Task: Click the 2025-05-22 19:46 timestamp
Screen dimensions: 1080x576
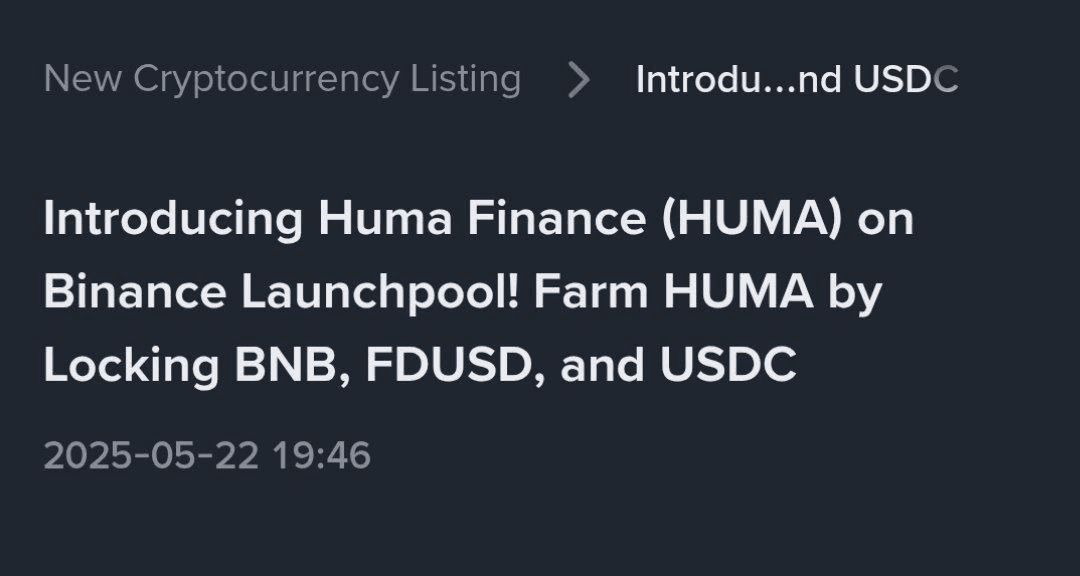Action: pyautogui.click(x=207, y=456)
